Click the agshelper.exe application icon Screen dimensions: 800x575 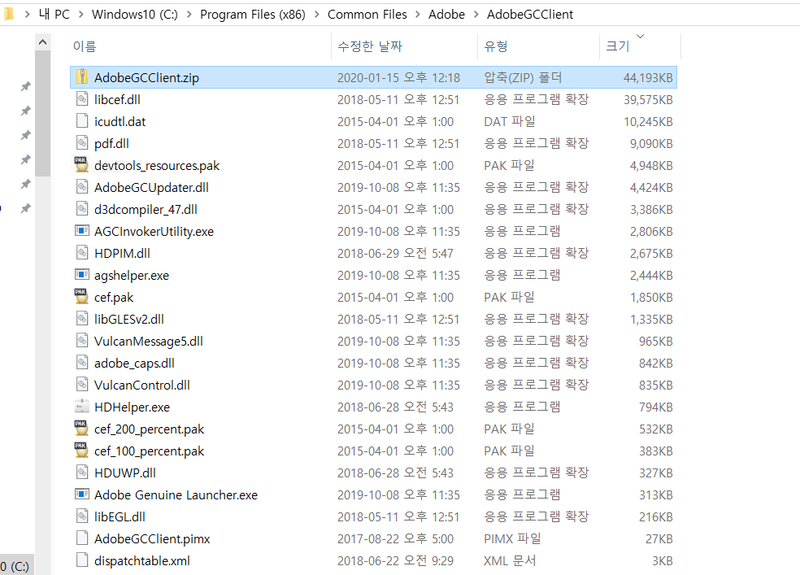pos(82,274)
